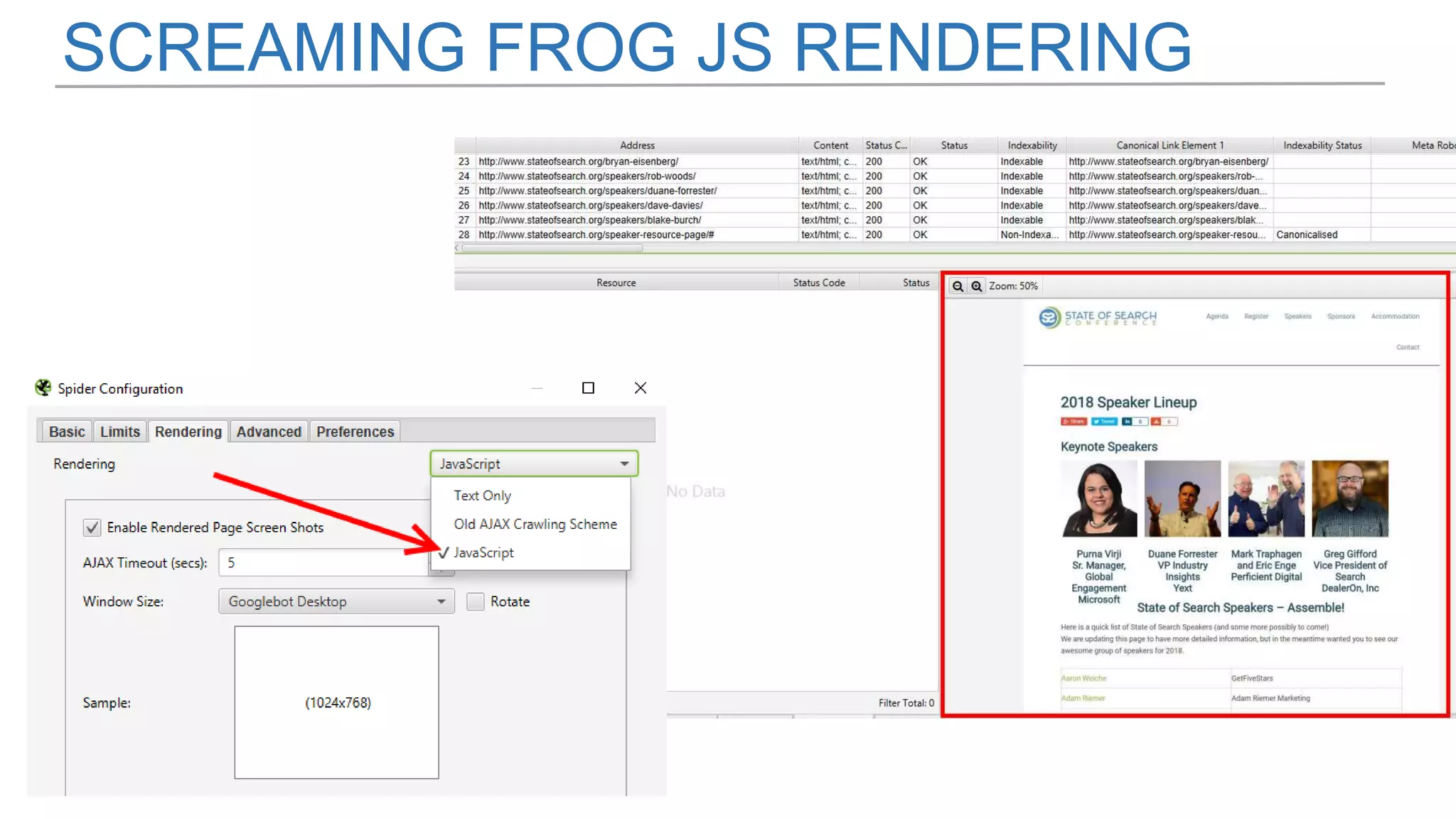This screenshot has height=819, width=1456.
Task: Click the Sponsors navigation link
Action: point(1341,316)
